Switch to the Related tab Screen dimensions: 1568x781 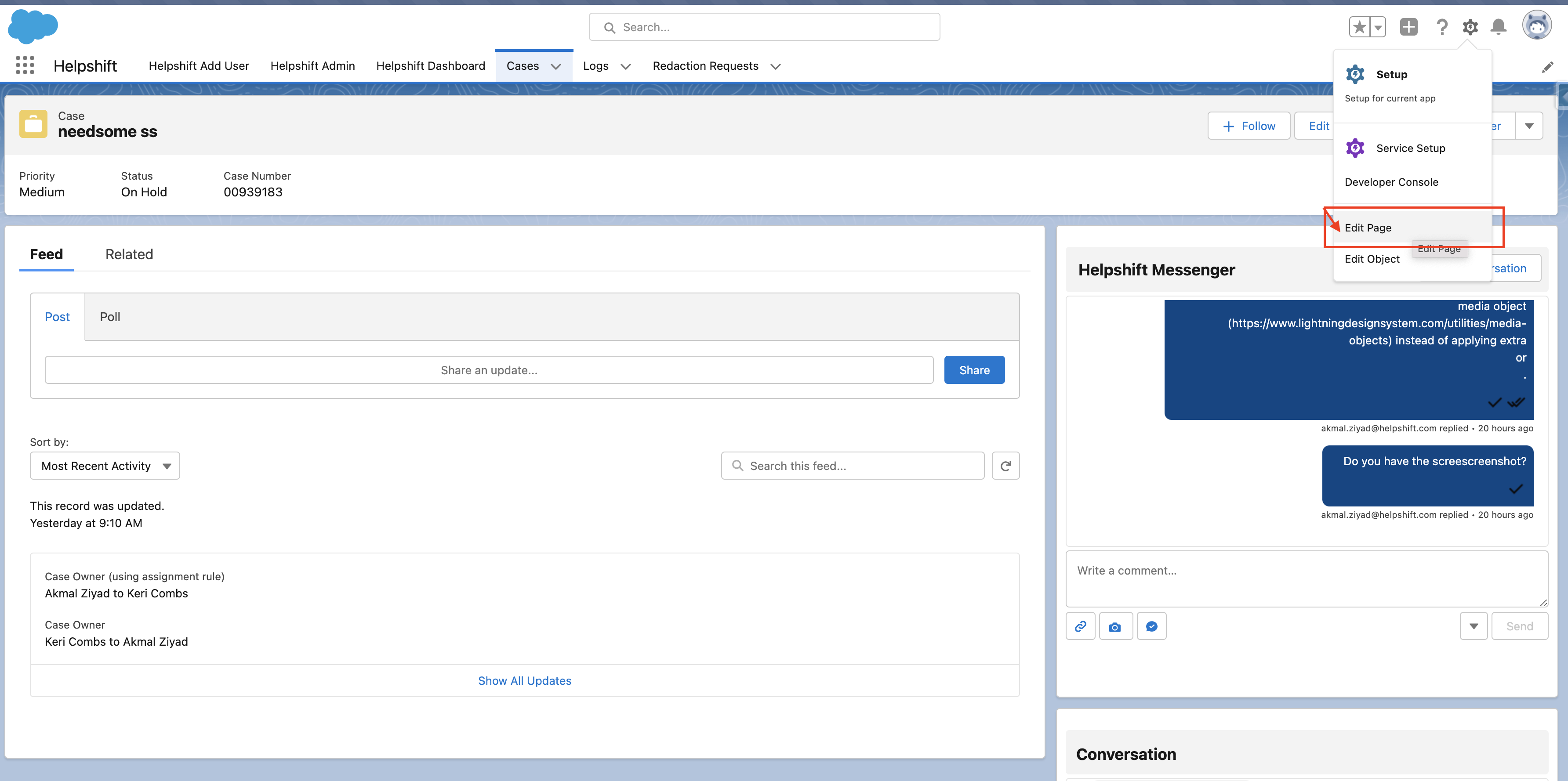tap(129, 254)
